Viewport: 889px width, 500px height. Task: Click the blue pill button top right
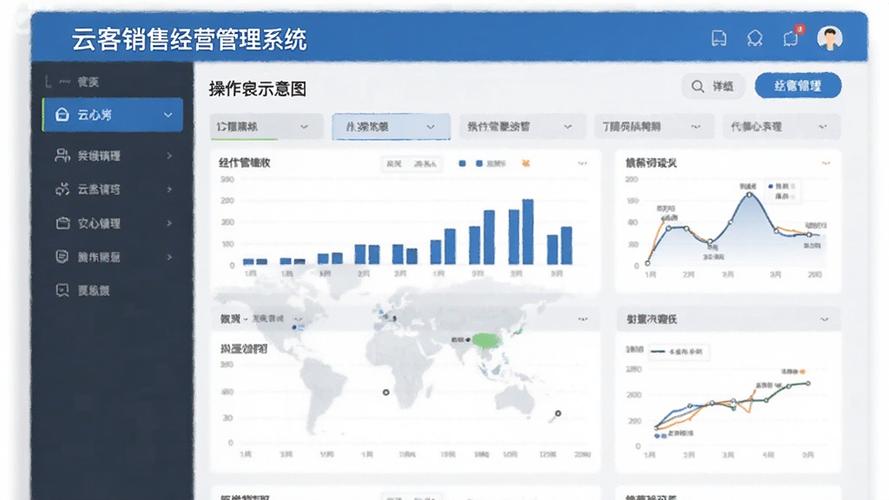coord(798,86)
